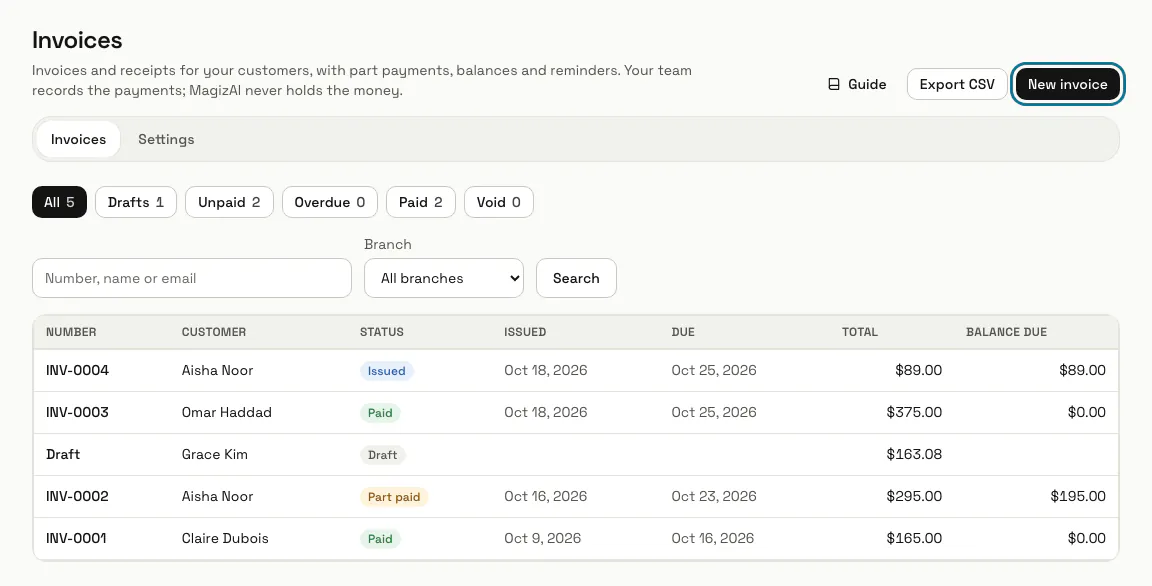Click the $295.00 total
The width and height of the screenshot is (1152, 586).
914,496
